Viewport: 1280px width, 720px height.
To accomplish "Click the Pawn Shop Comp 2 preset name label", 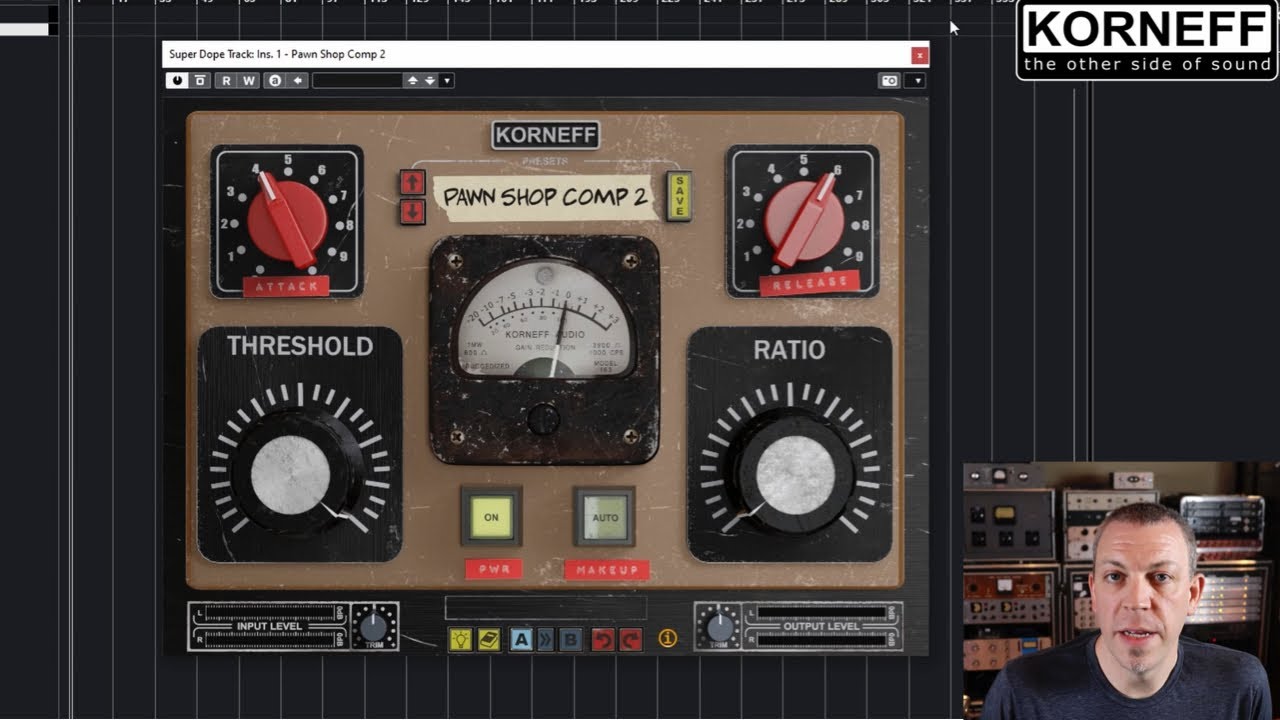I will (x=545, y=196).
